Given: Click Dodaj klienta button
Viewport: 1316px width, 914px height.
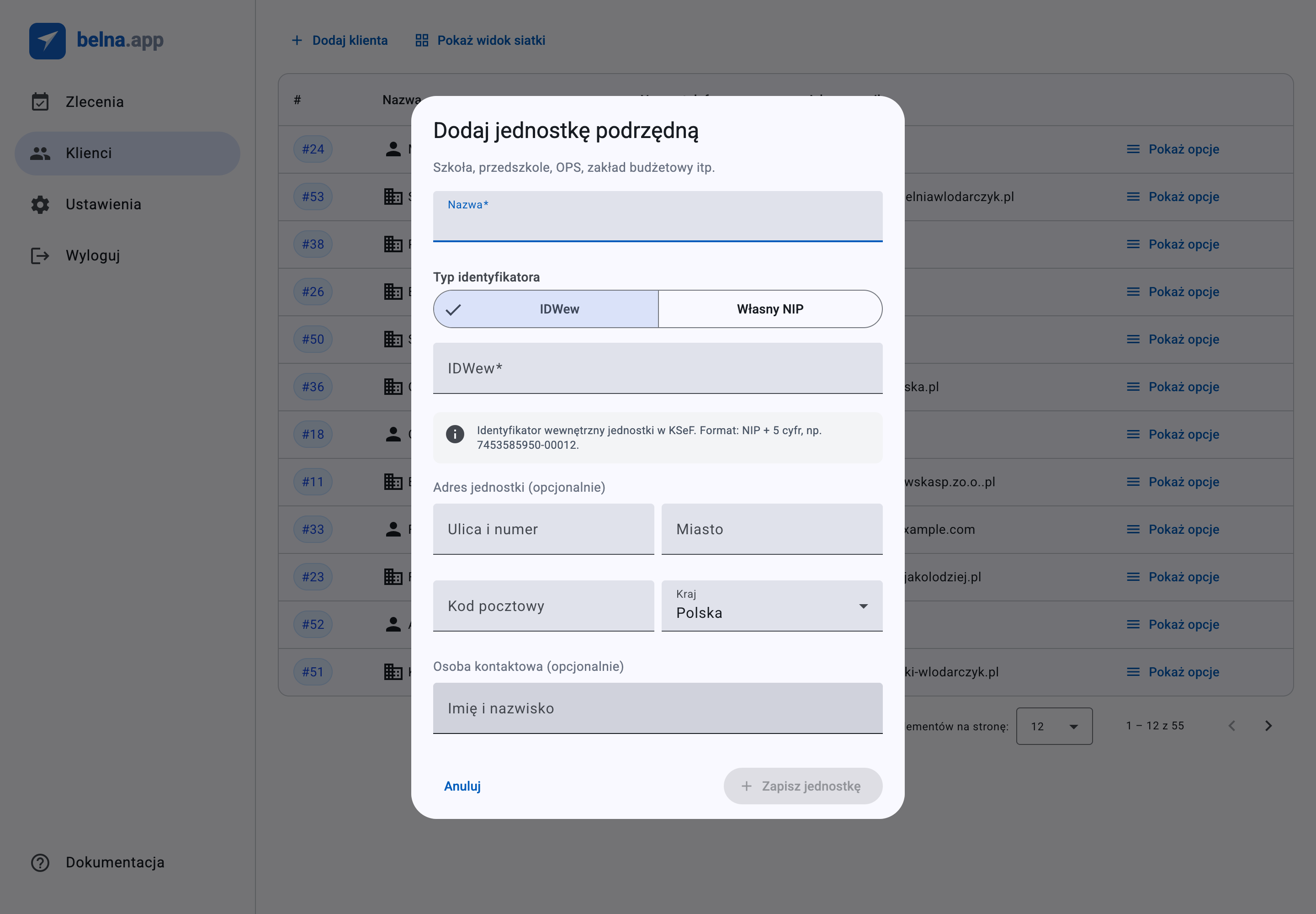Looking at the screenshot, I should [340, 41].
